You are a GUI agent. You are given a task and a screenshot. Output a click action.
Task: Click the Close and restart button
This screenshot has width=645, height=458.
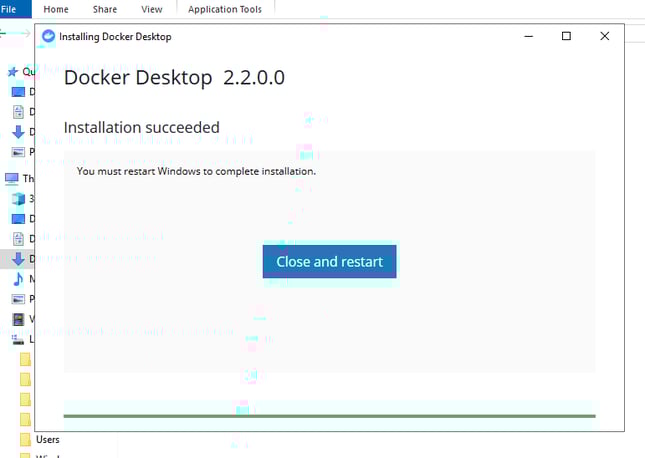point(329,261)
